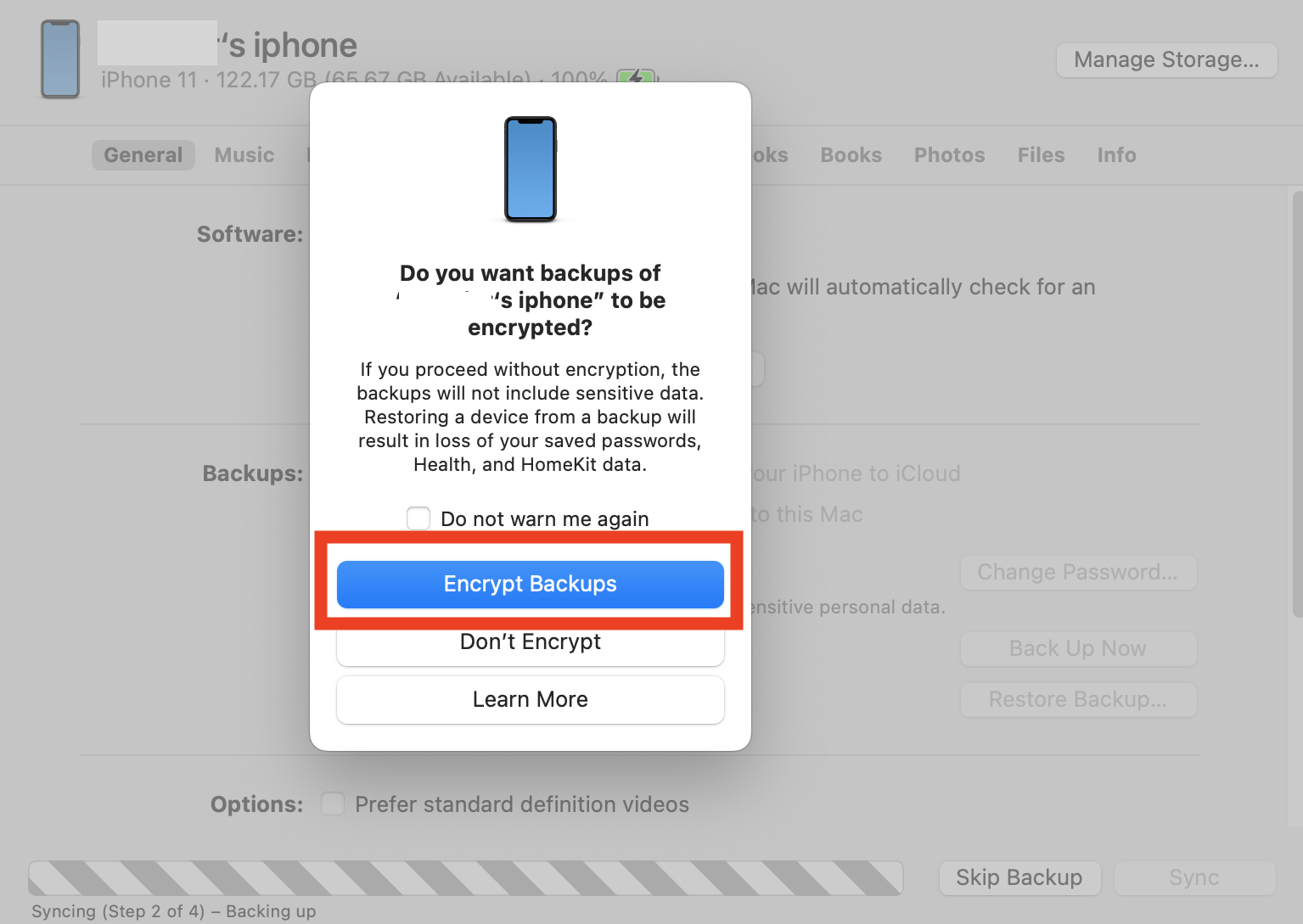Viewport: 1303px width, 924px height.
Task: Click the vertical scrollbar on right
Action: (1297, 404)
